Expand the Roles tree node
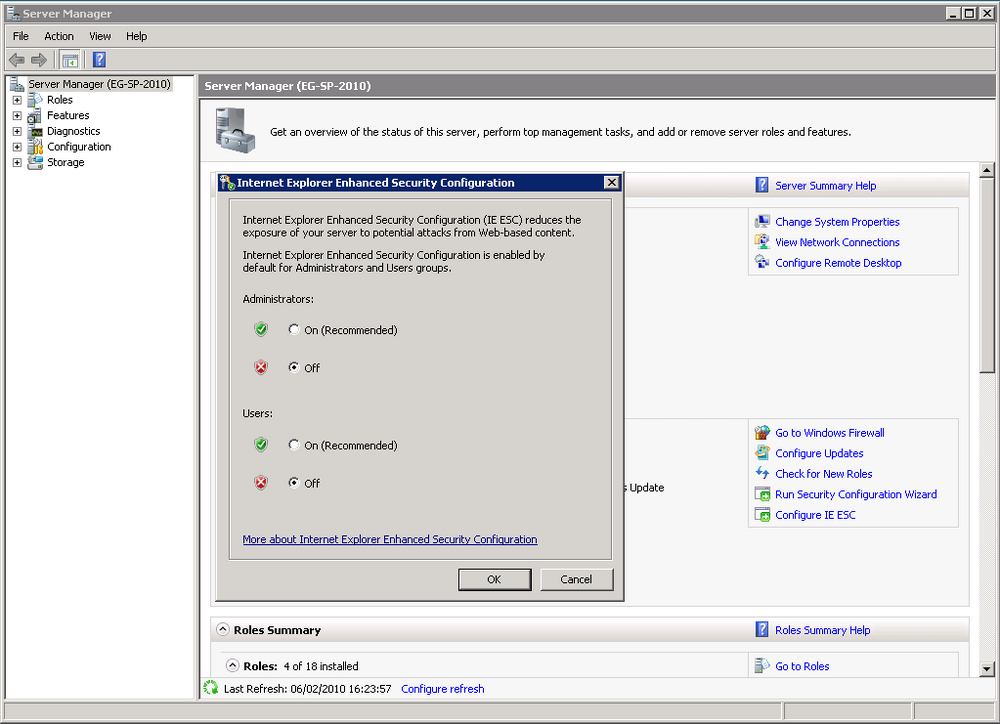Viewport: 1000px width, 724px height. tap(17, 100)
